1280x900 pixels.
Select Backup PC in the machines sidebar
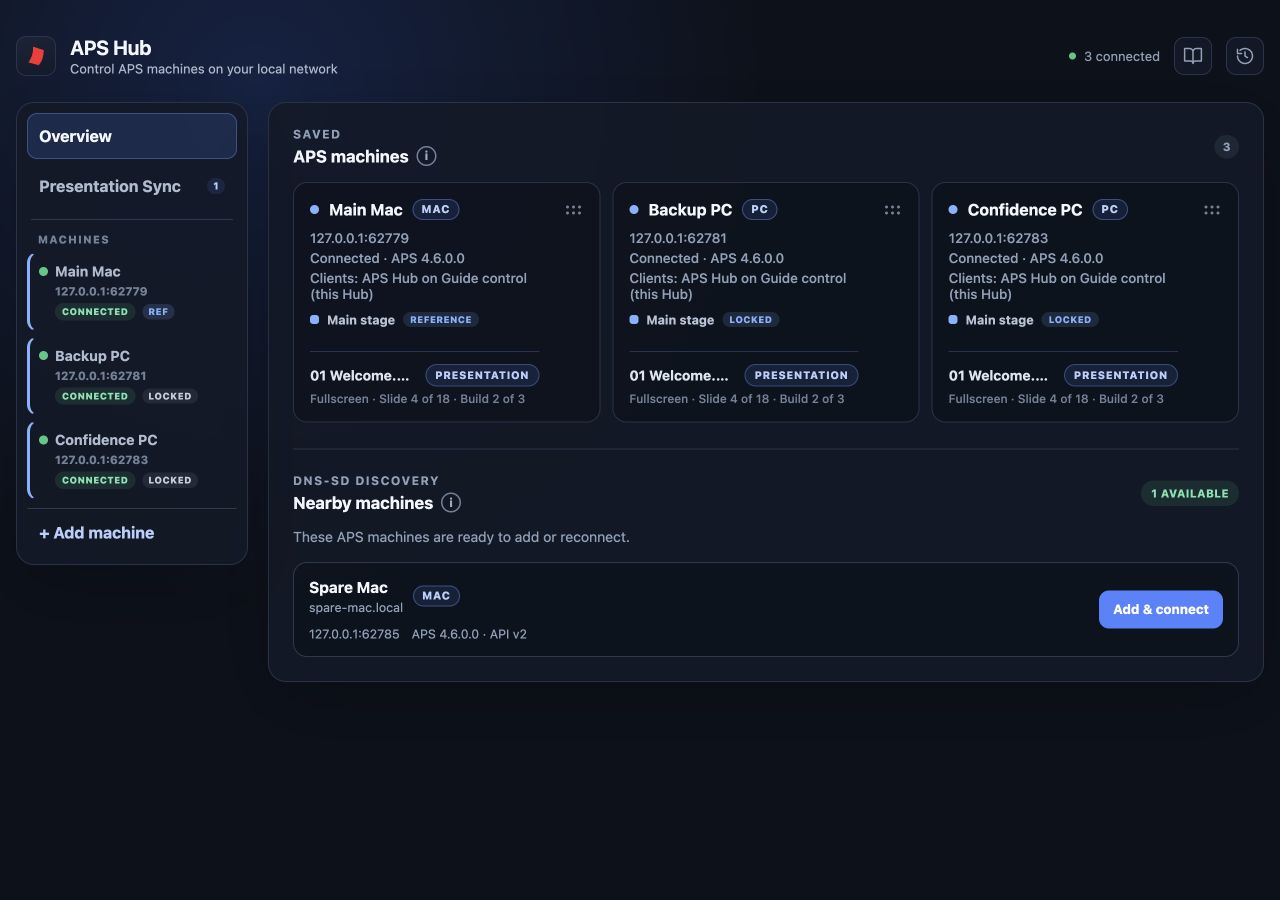pyautogui.click(x=132, y=375)
